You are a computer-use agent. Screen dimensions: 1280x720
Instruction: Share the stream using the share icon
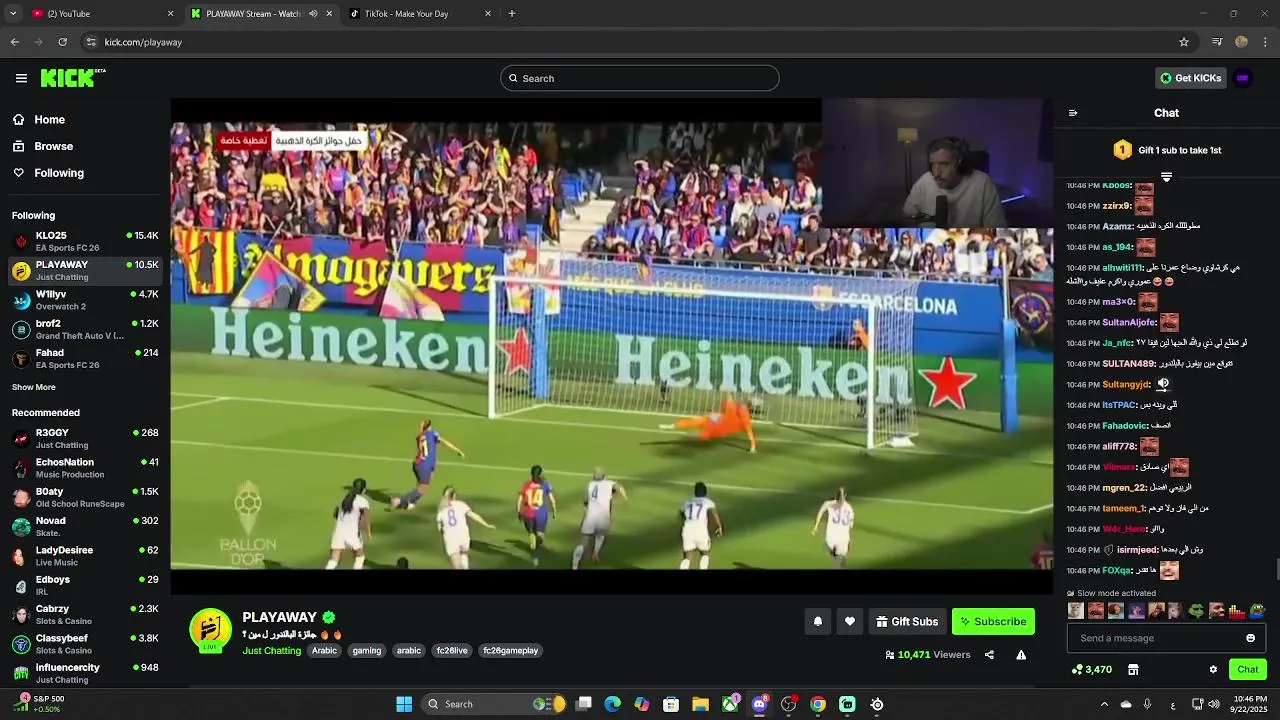[989, 655]
